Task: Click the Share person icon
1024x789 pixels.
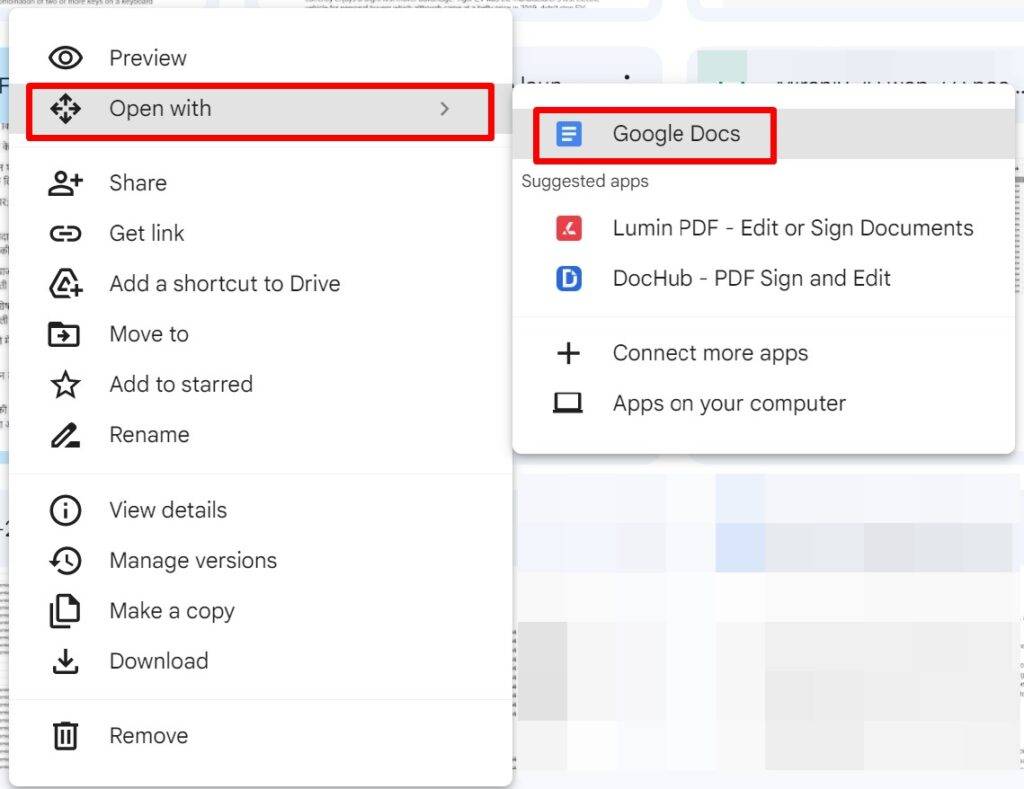Action: 65,183
